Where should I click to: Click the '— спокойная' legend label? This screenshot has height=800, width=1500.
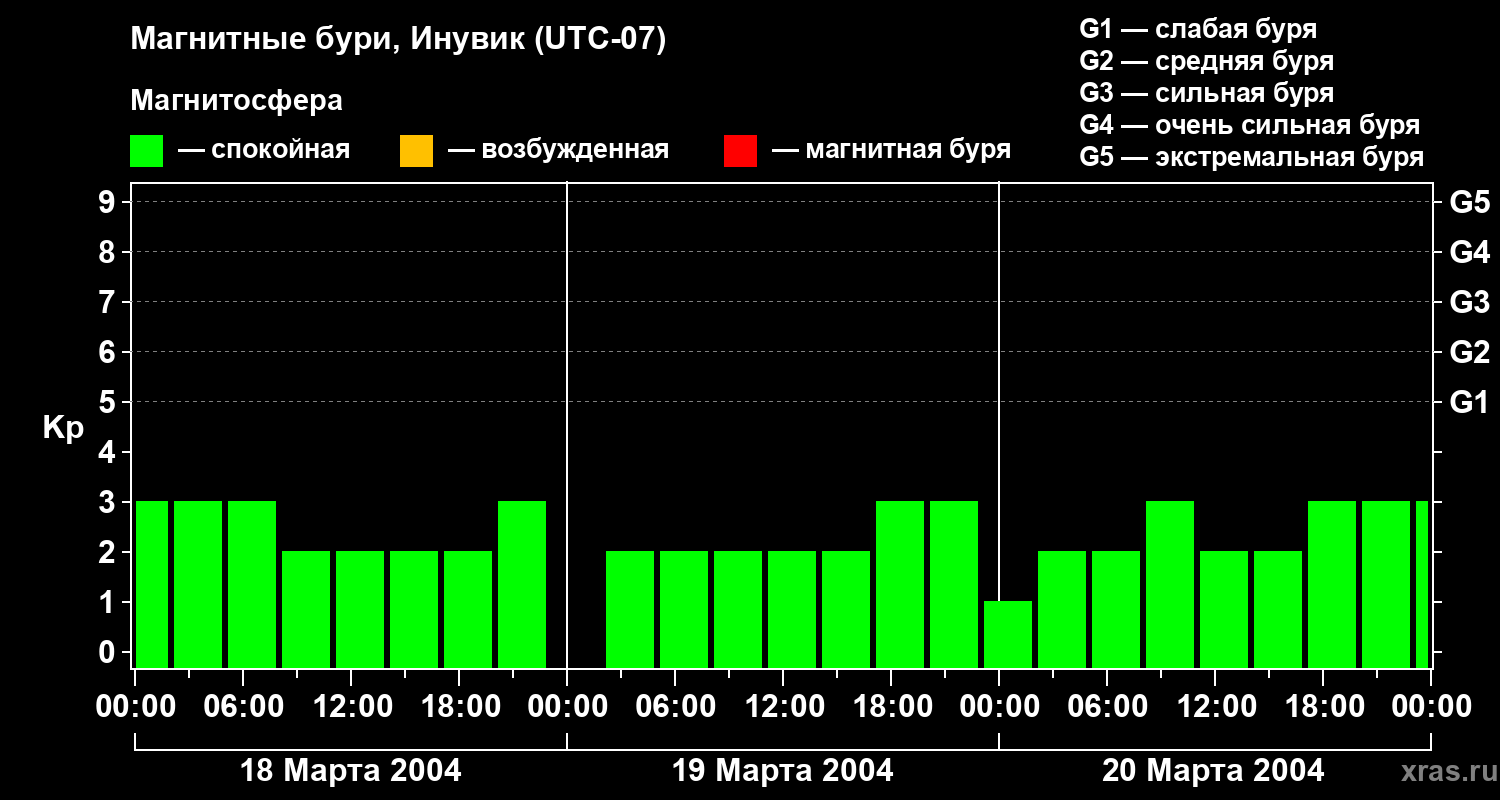pos(264,150)
